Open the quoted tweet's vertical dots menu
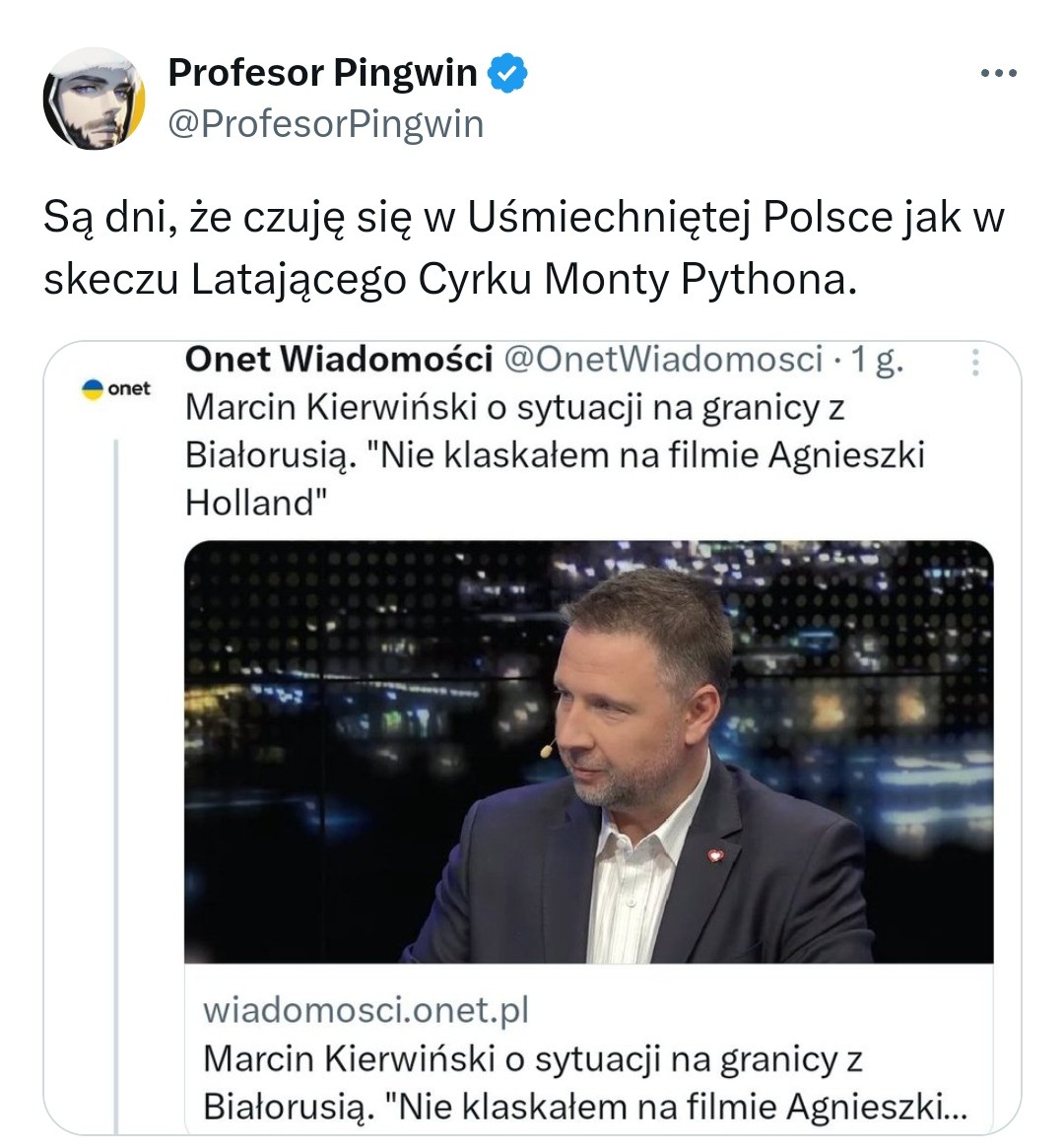 click(x=975, y=363)
